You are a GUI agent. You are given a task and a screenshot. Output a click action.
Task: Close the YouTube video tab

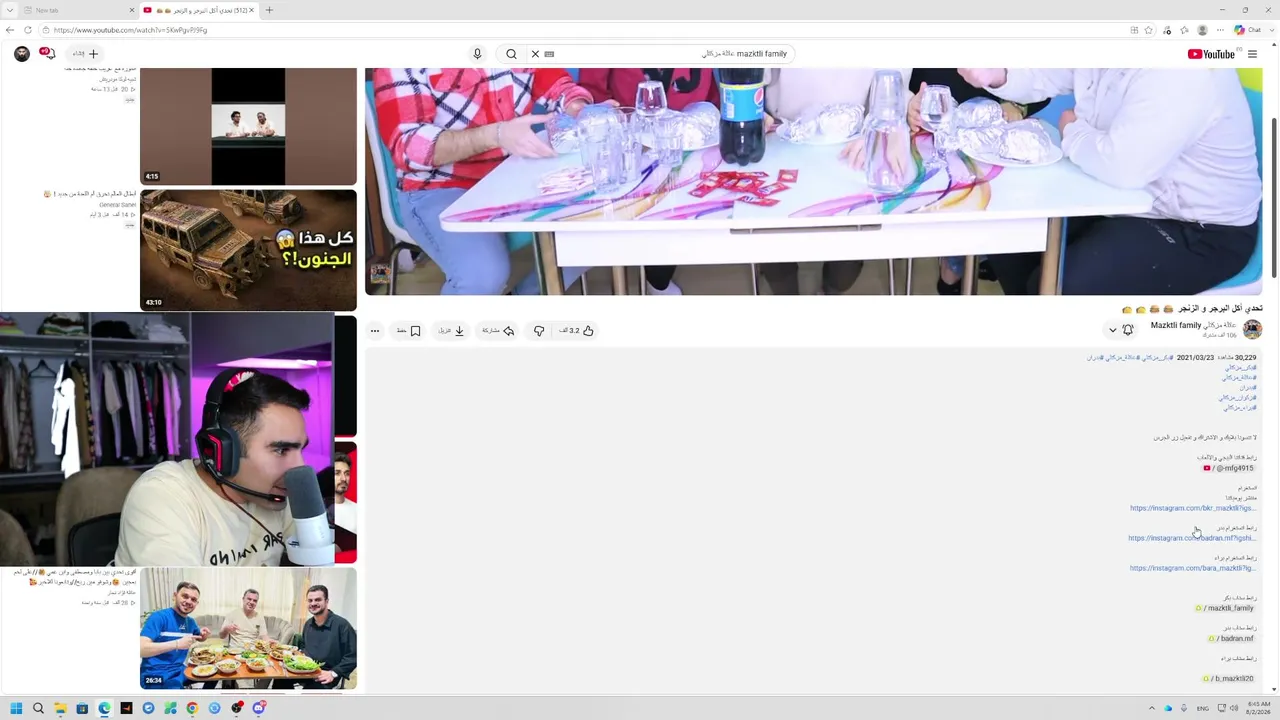pos(251,10)
